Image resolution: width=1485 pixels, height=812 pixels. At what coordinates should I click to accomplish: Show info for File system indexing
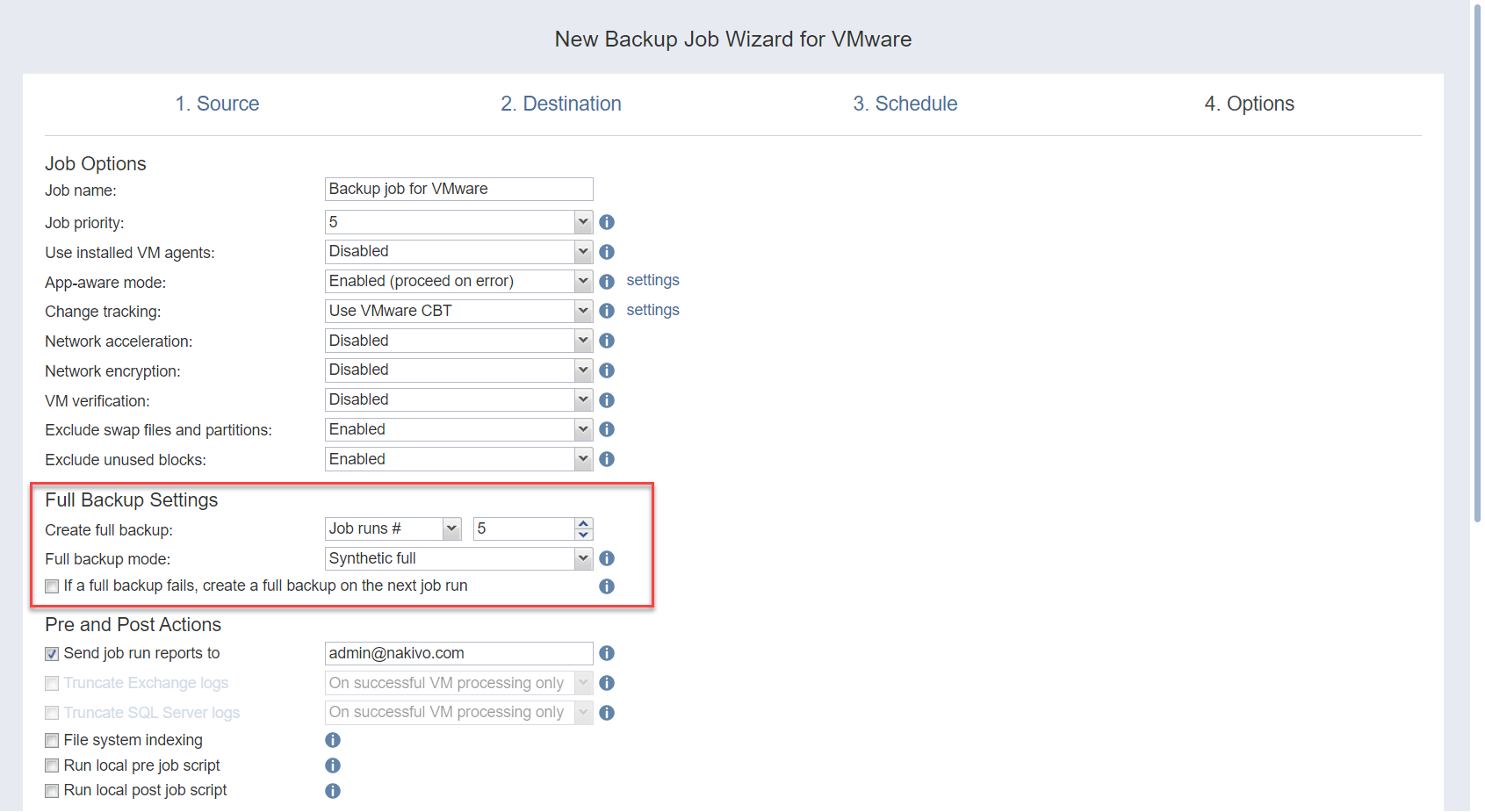click(x=333, y=740)
